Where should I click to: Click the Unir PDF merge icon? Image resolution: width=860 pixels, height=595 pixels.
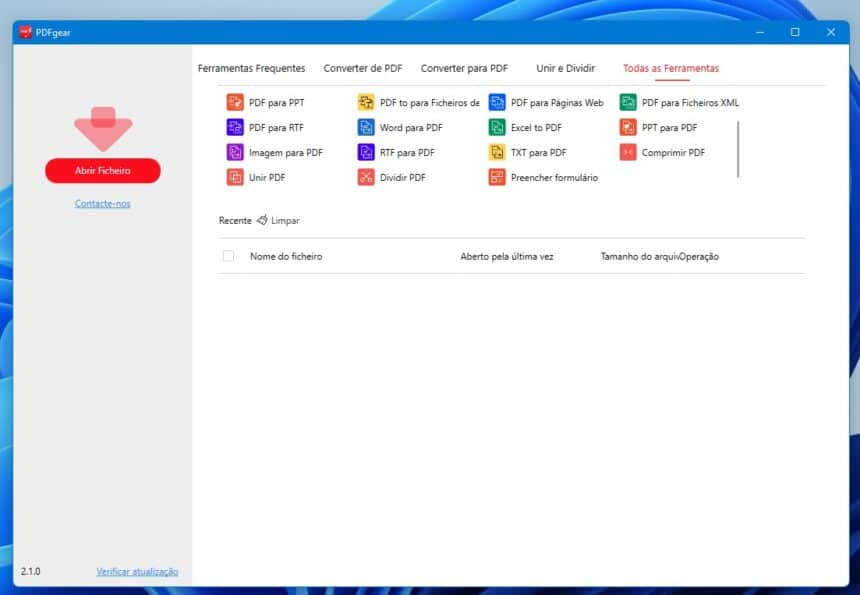235,177
